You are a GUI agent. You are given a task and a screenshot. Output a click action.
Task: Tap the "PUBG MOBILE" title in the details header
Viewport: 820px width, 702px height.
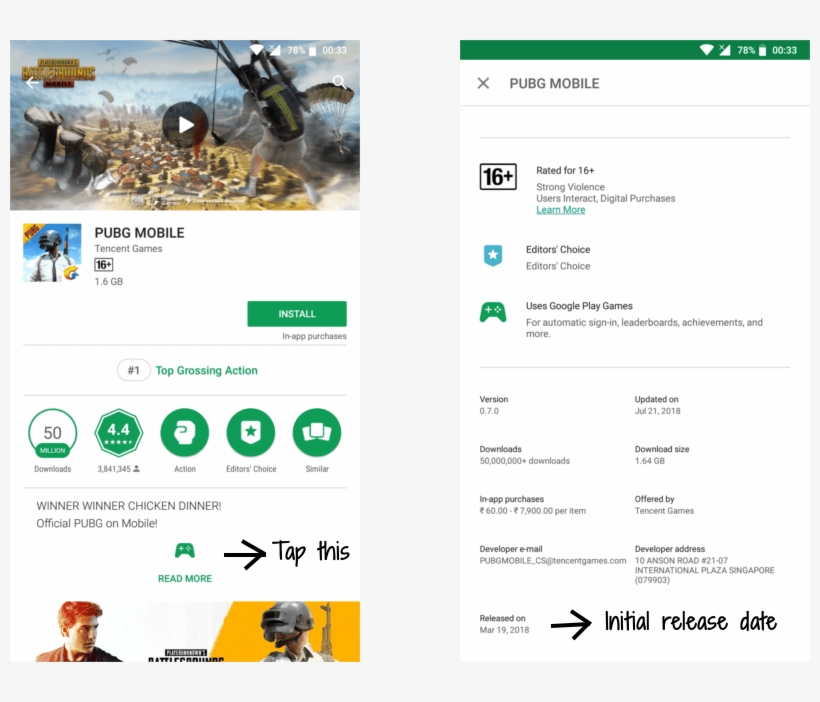tap(554, 84)
